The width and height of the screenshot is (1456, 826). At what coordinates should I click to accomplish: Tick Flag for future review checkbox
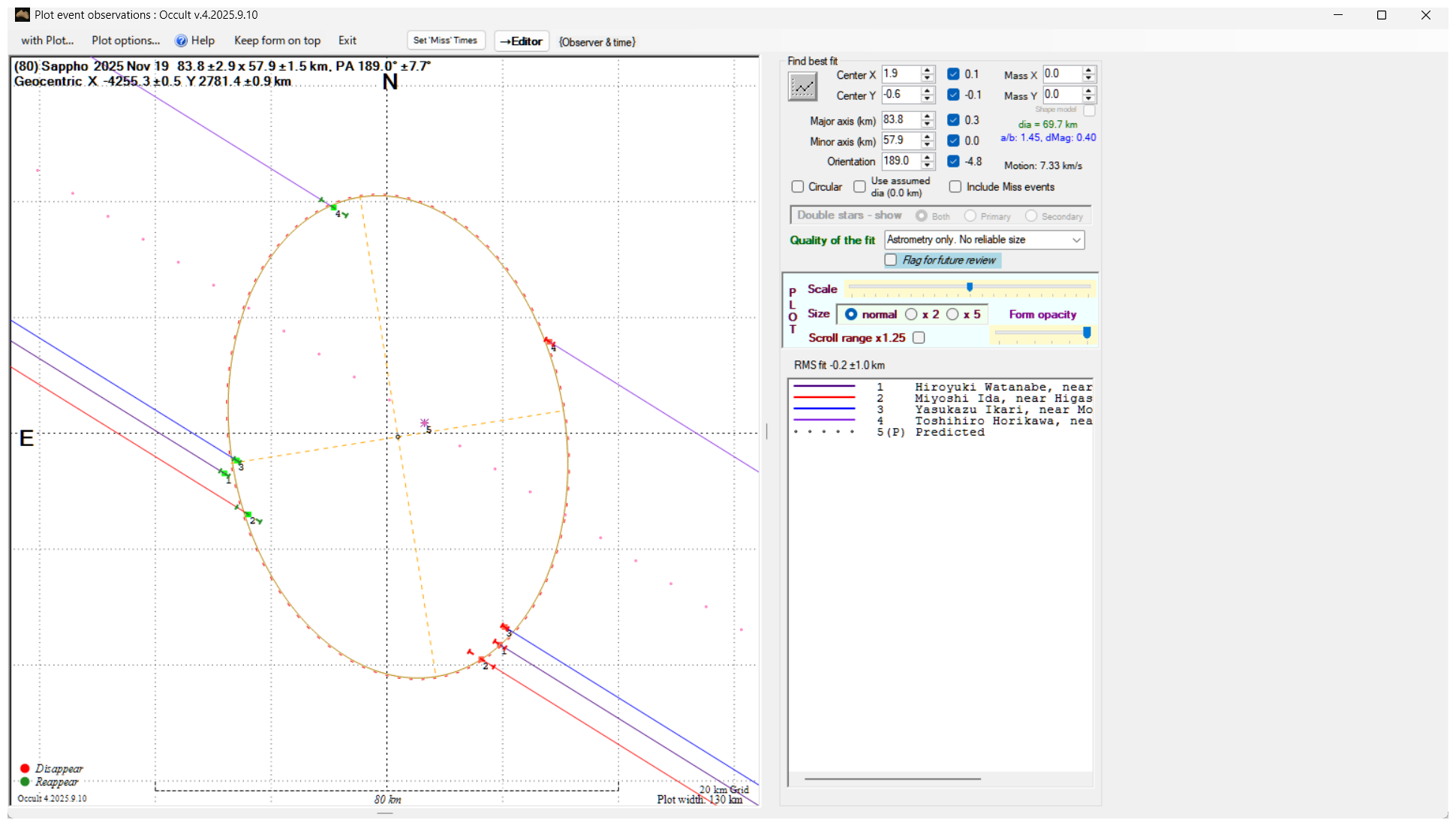click(x=891, y=260)
